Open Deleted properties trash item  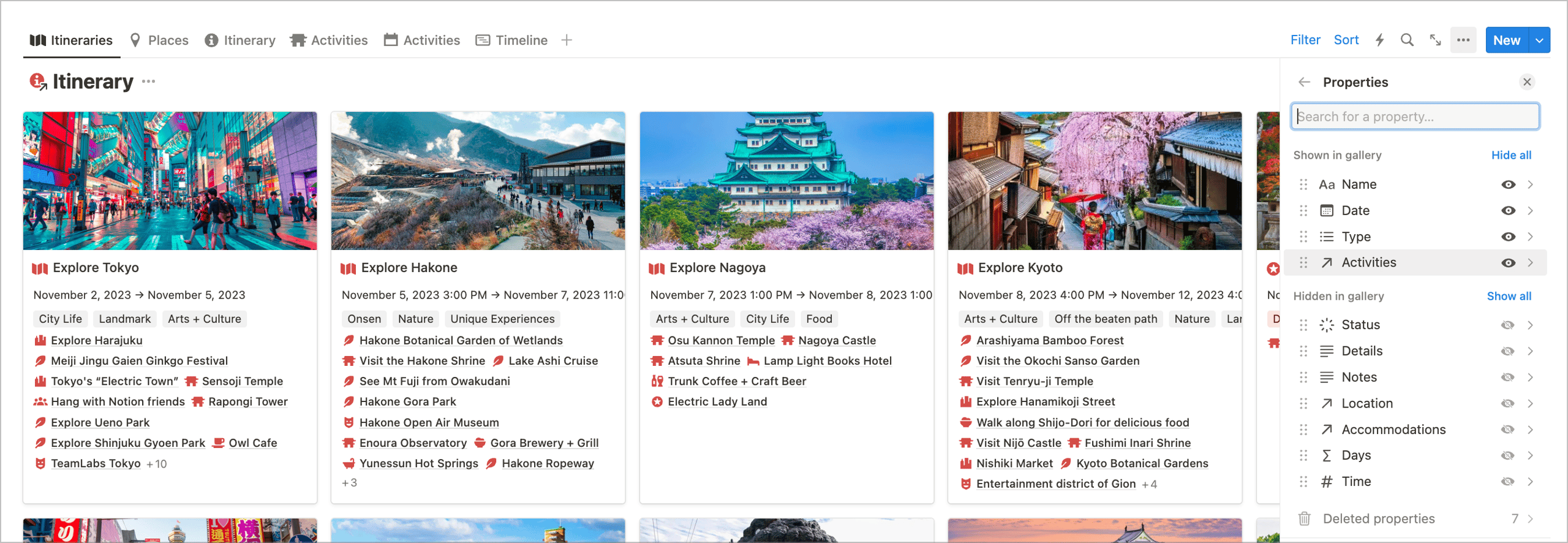pos(1378,518)
